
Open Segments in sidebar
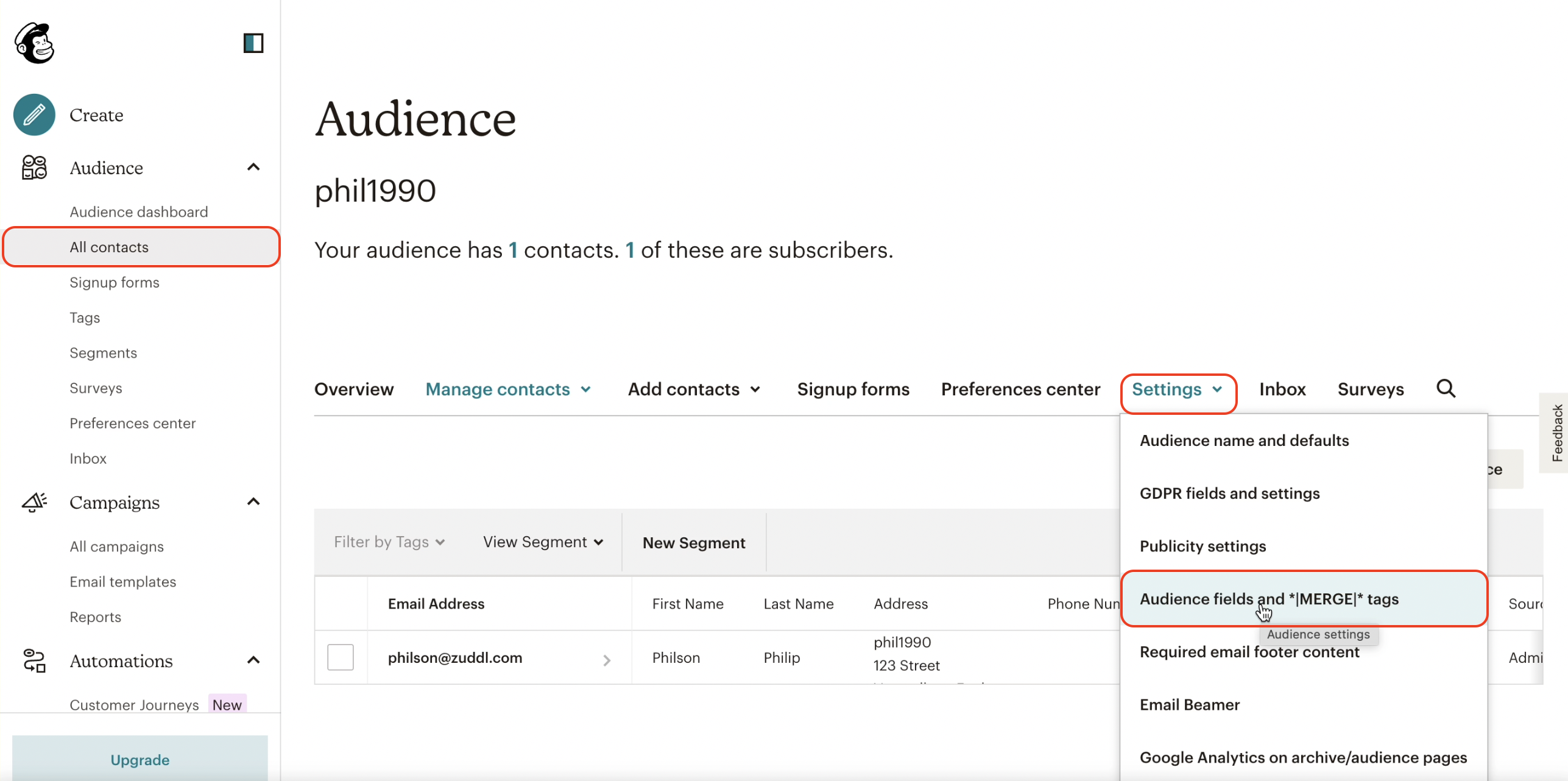[x=103, y=353]
